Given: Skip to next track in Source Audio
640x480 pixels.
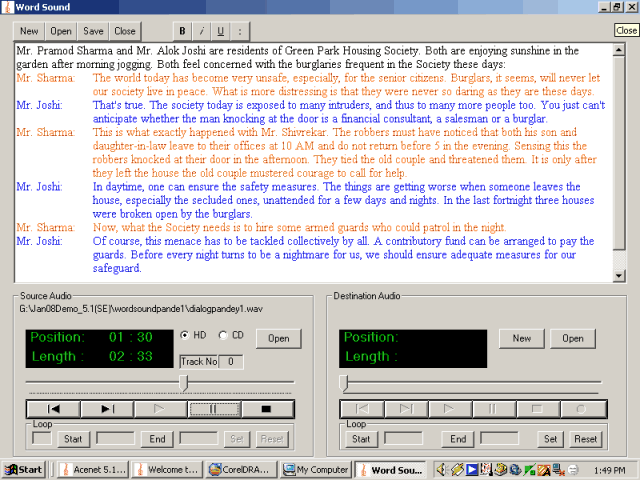Looking at the screenshot, I should coord(107,409).
